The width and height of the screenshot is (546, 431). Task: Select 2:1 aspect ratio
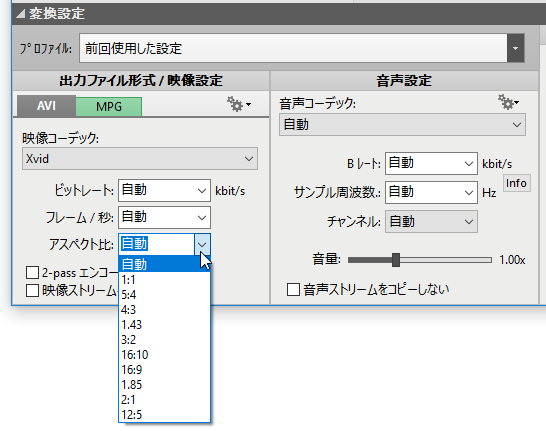[164, 399]
